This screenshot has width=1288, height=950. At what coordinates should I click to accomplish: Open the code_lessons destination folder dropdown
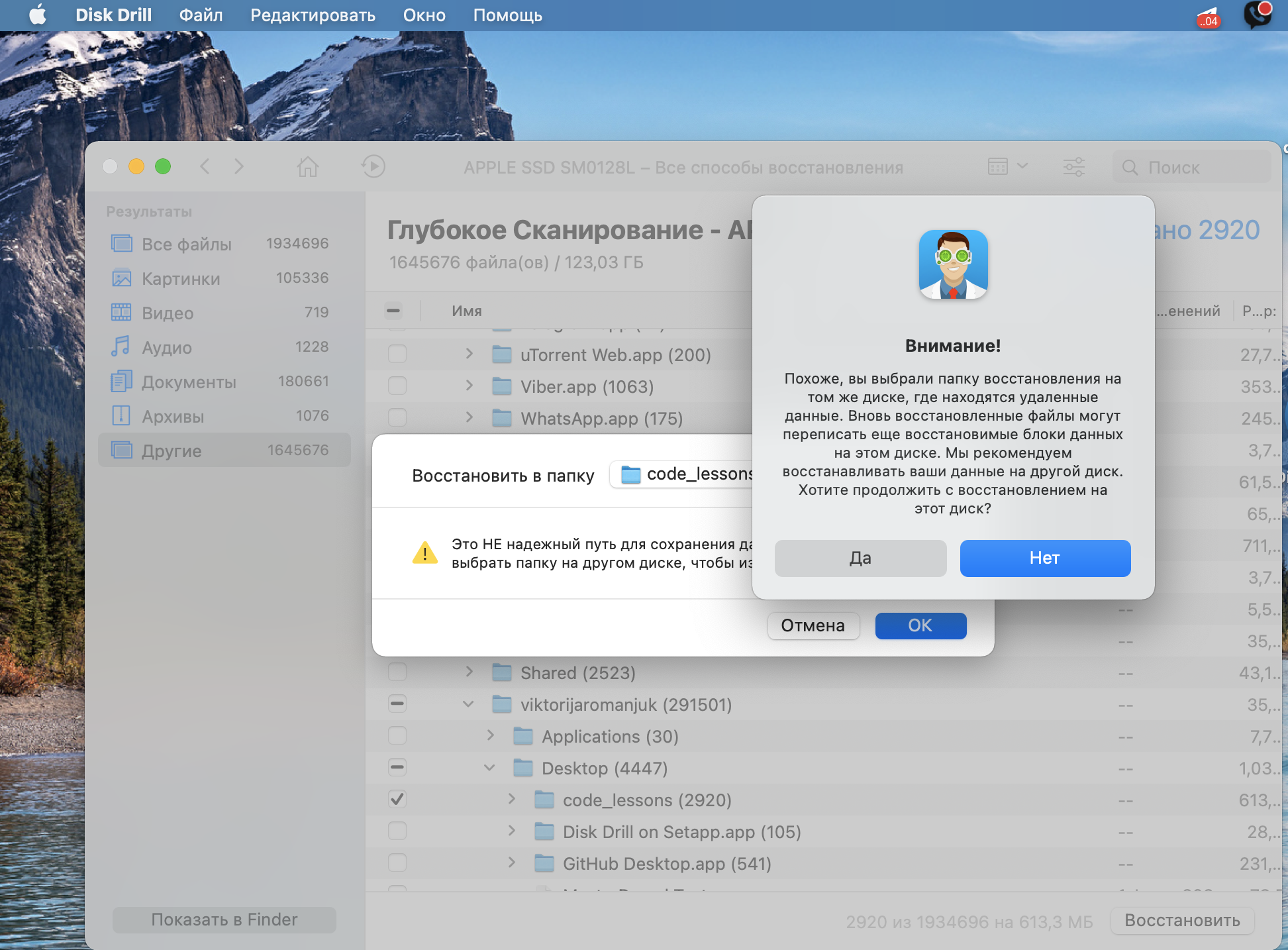click(x=682, y=474)
